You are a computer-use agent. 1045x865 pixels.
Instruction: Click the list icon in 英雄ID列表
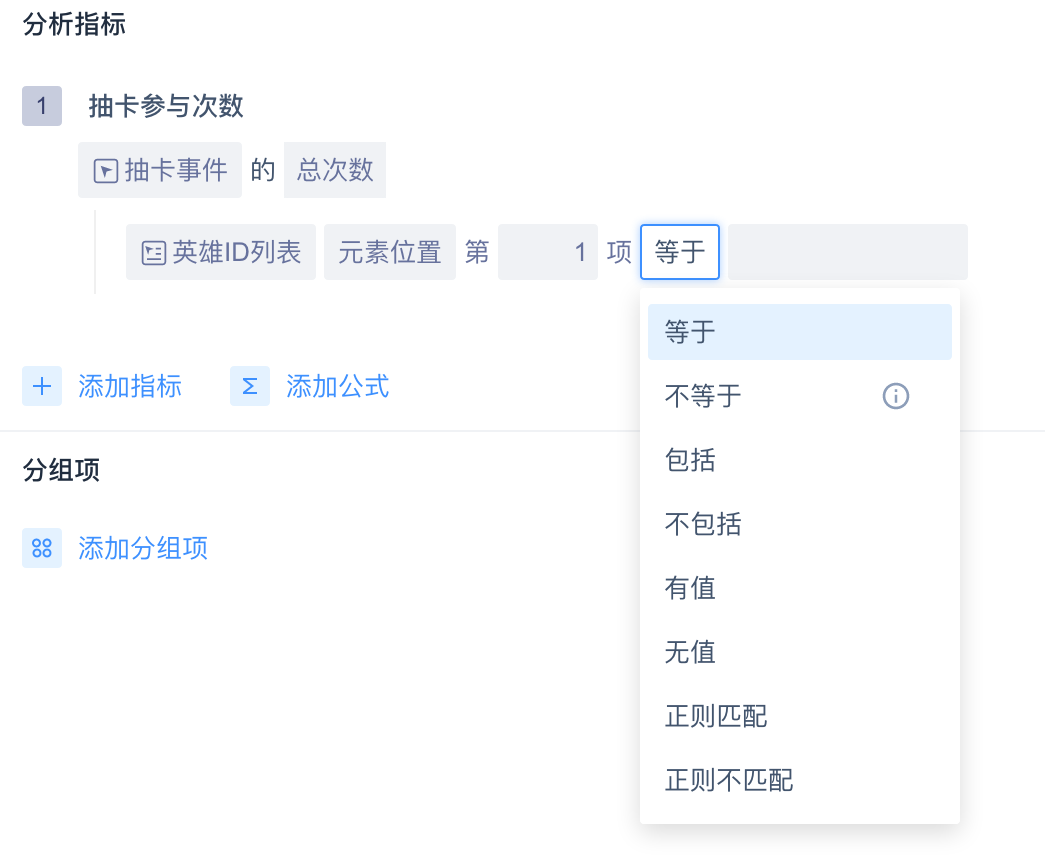click(x=153, y=252)
